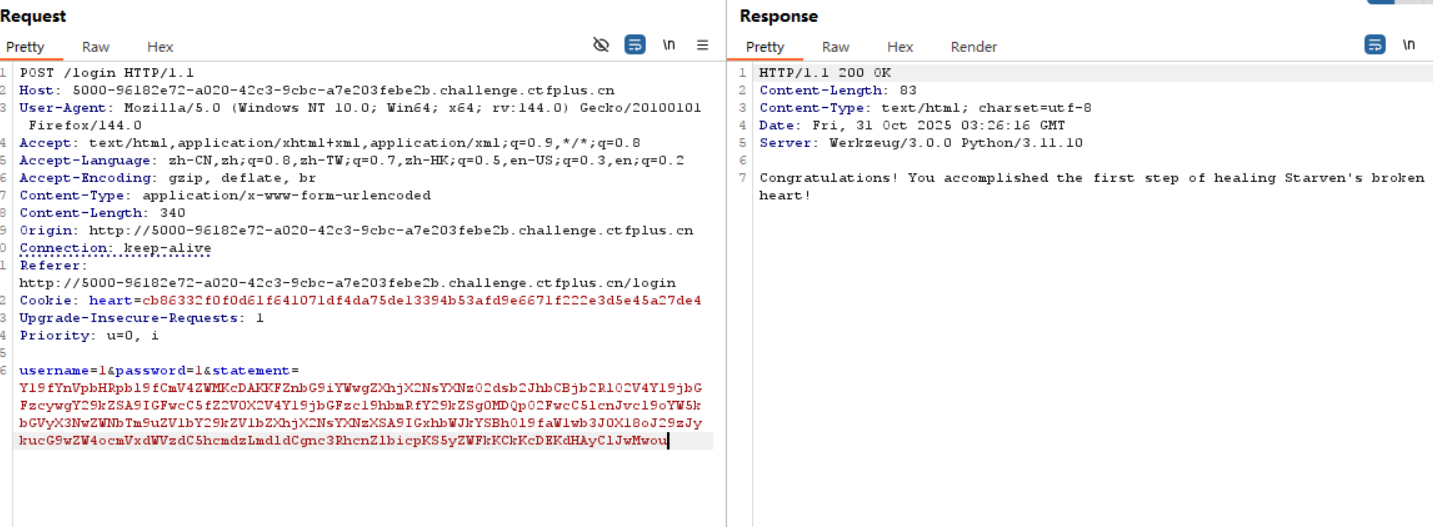Switch Request view to Raw tab
Screen dimensions: 1433x527
(x=96, y=47)
